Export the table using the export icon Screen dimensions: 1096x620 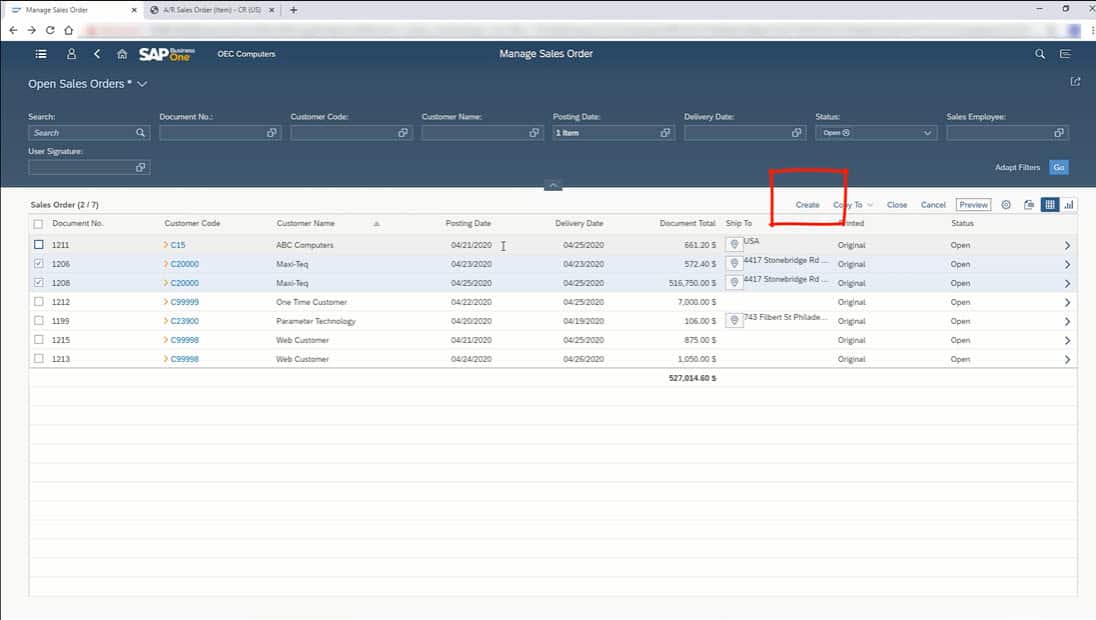(1028, 204)
